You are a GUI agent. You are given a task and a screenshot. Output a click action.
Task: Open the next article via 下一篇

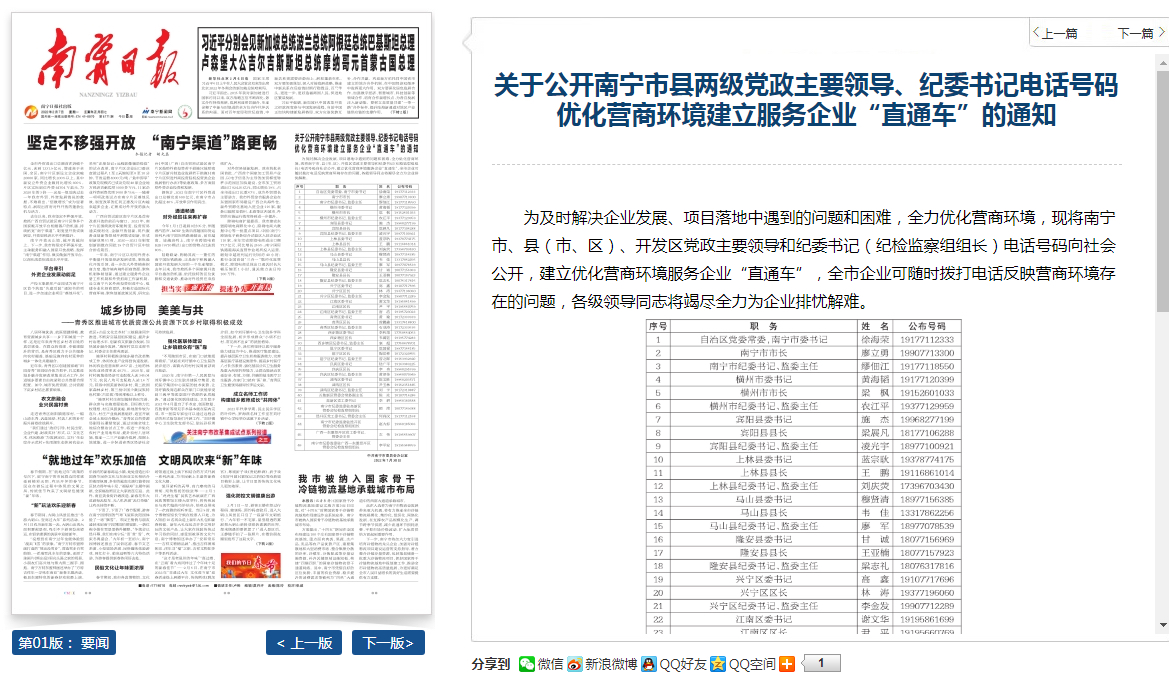click(1141, 34)
